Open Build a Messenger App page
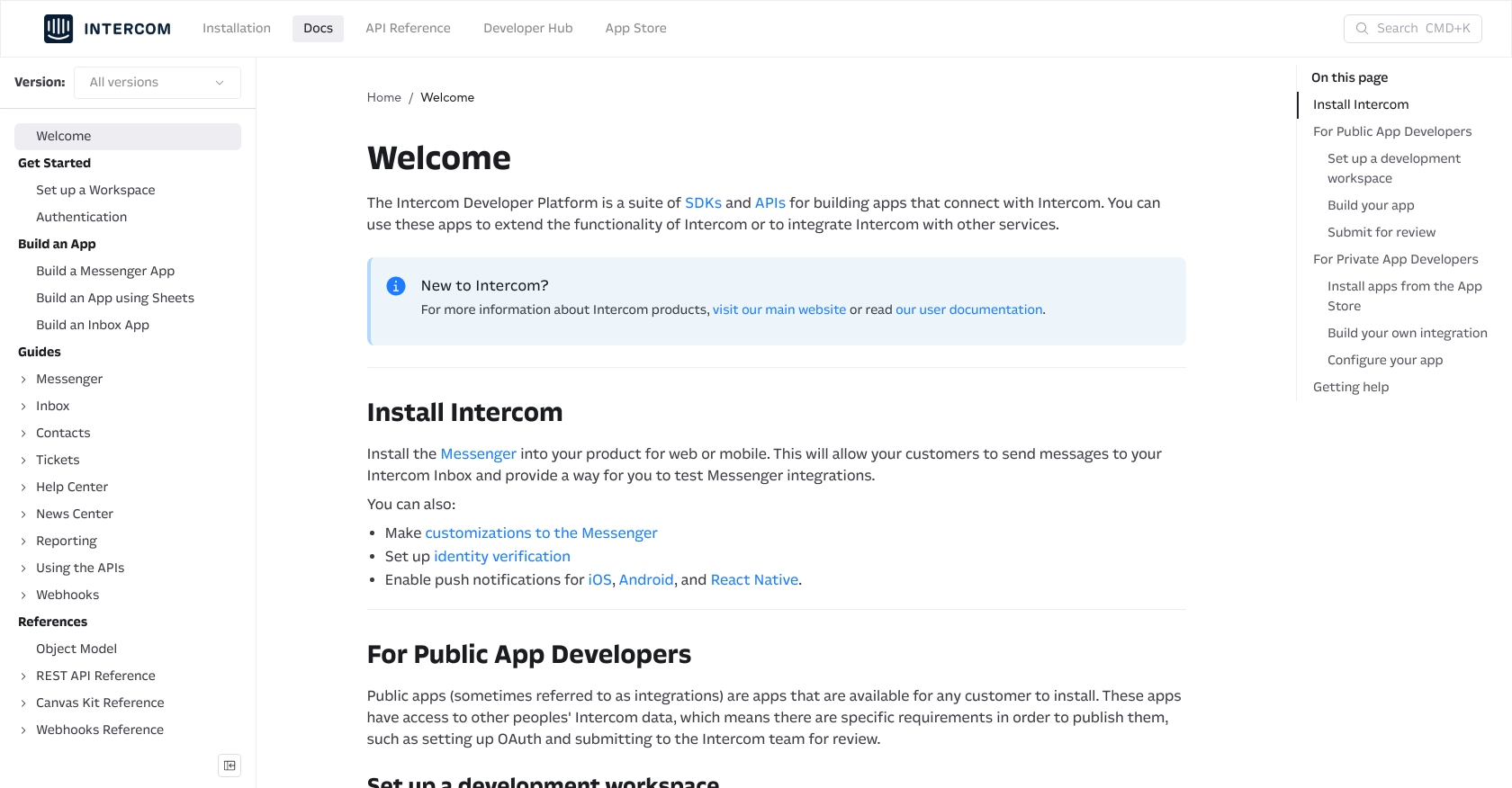 (x=105, y=272)
